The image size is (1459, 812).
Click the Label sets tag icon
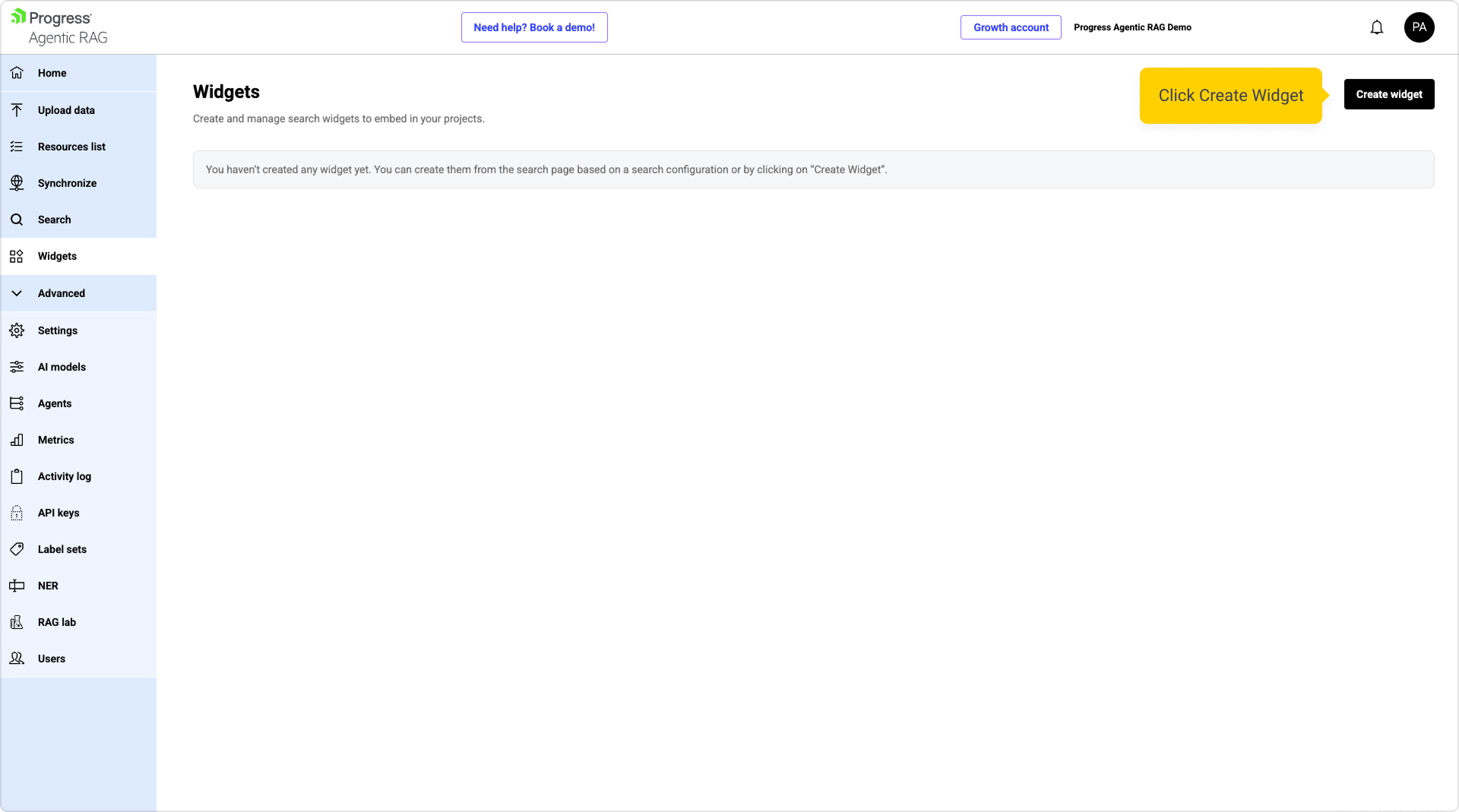(x=17, y=549)
